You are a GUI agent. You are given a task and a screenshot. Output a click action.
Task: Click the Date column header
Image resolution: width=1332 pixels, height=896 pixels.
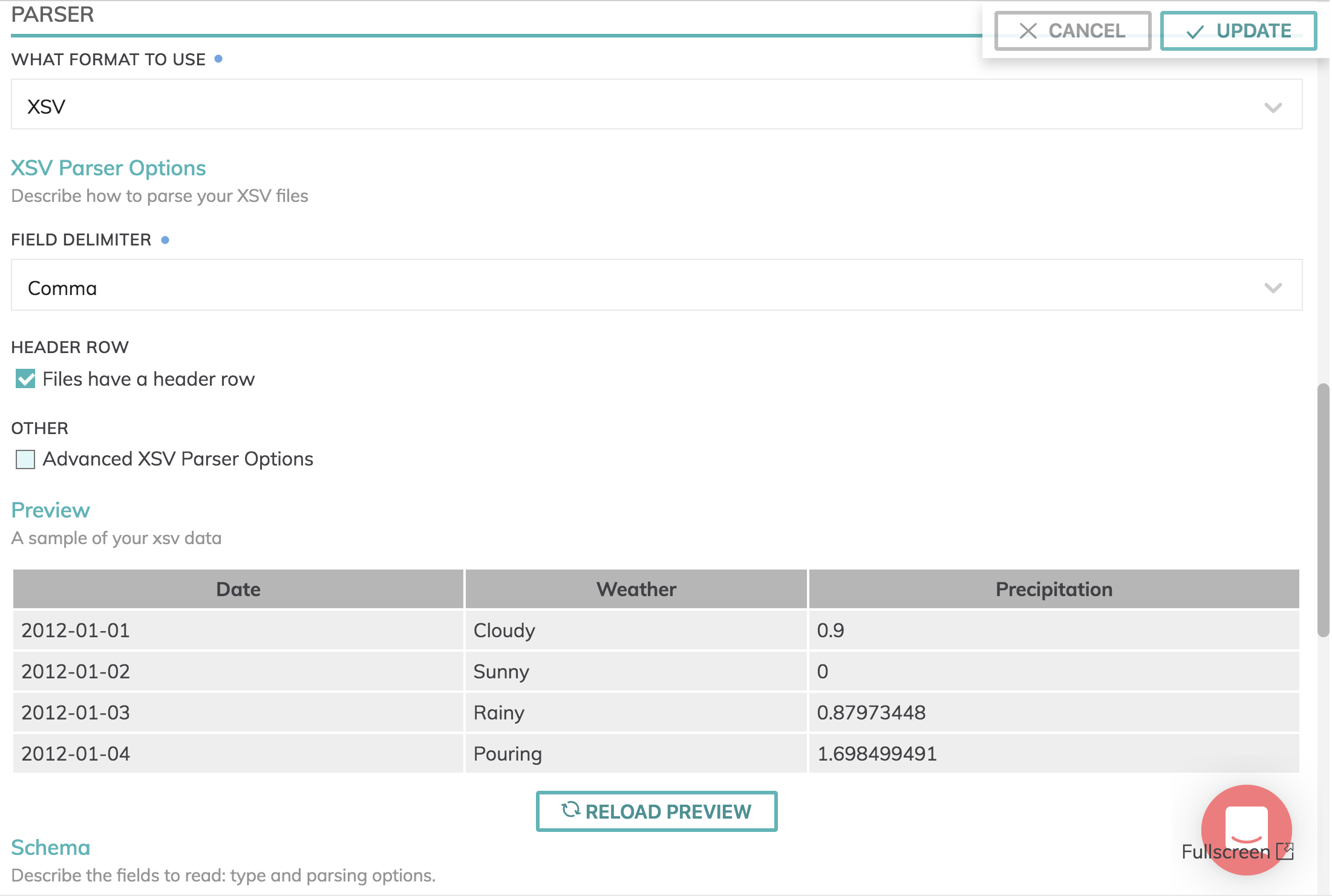pyautogui.click(x=238, y=589)
